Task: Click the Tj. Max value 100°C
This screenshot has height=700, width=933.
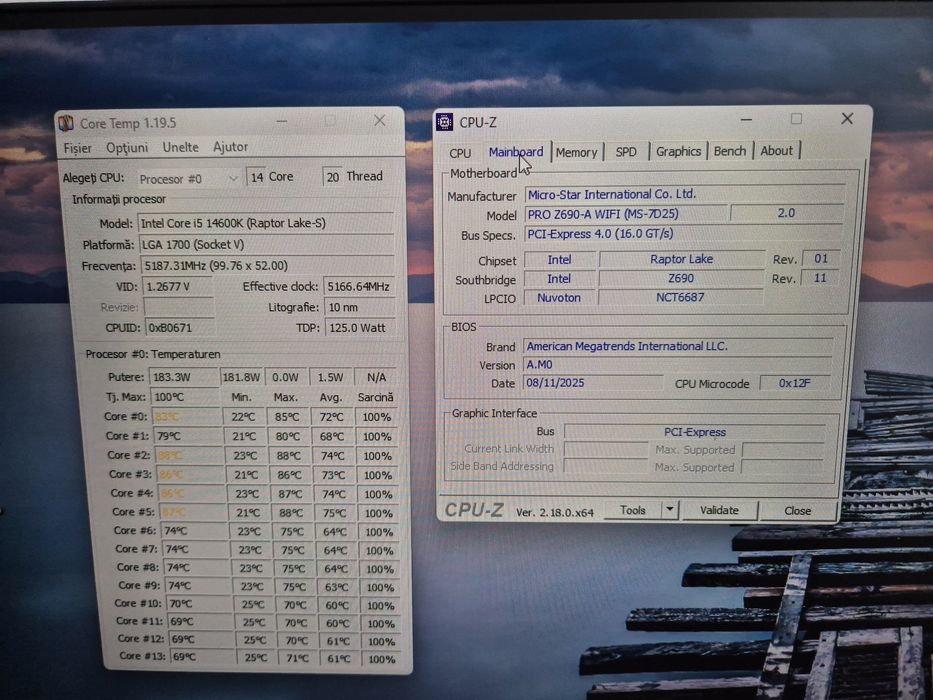Action: tap(185, 397)
